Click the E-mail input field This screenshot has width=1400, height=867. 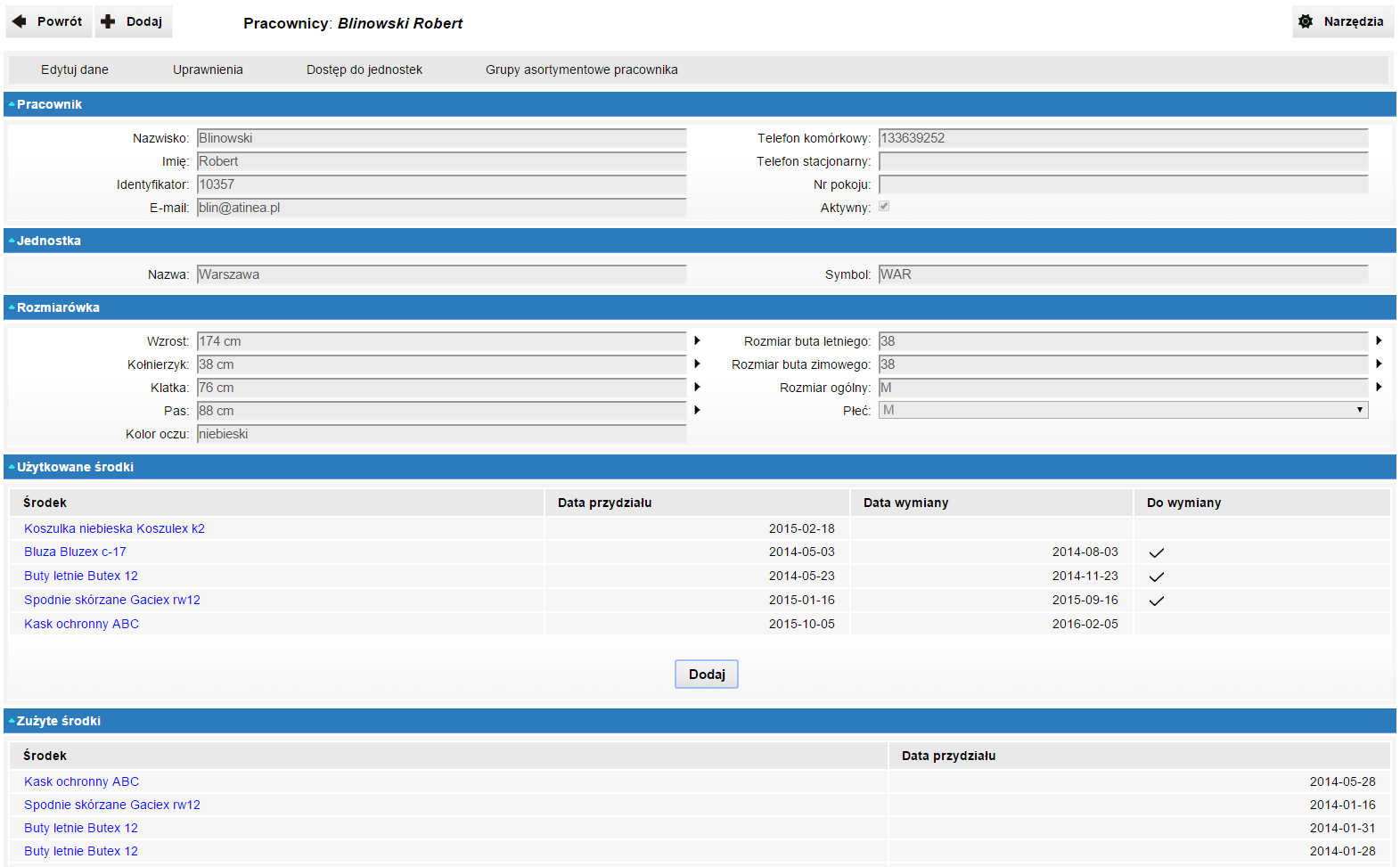pyautogui.click(x=441, y=208)
